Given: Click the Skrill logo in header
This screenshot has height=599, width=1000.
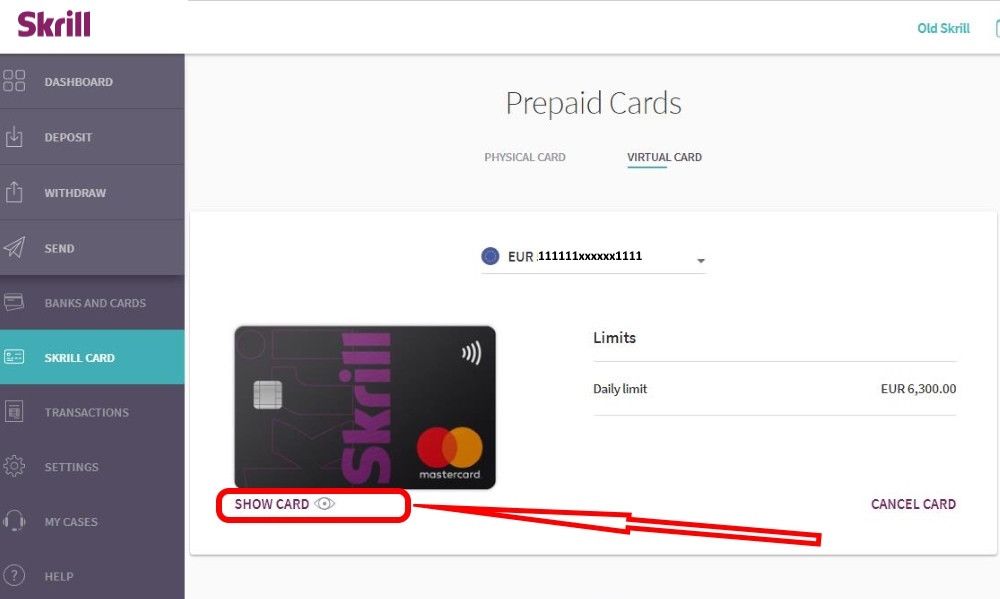Looking at the screenshot, I should click(54, 24).
